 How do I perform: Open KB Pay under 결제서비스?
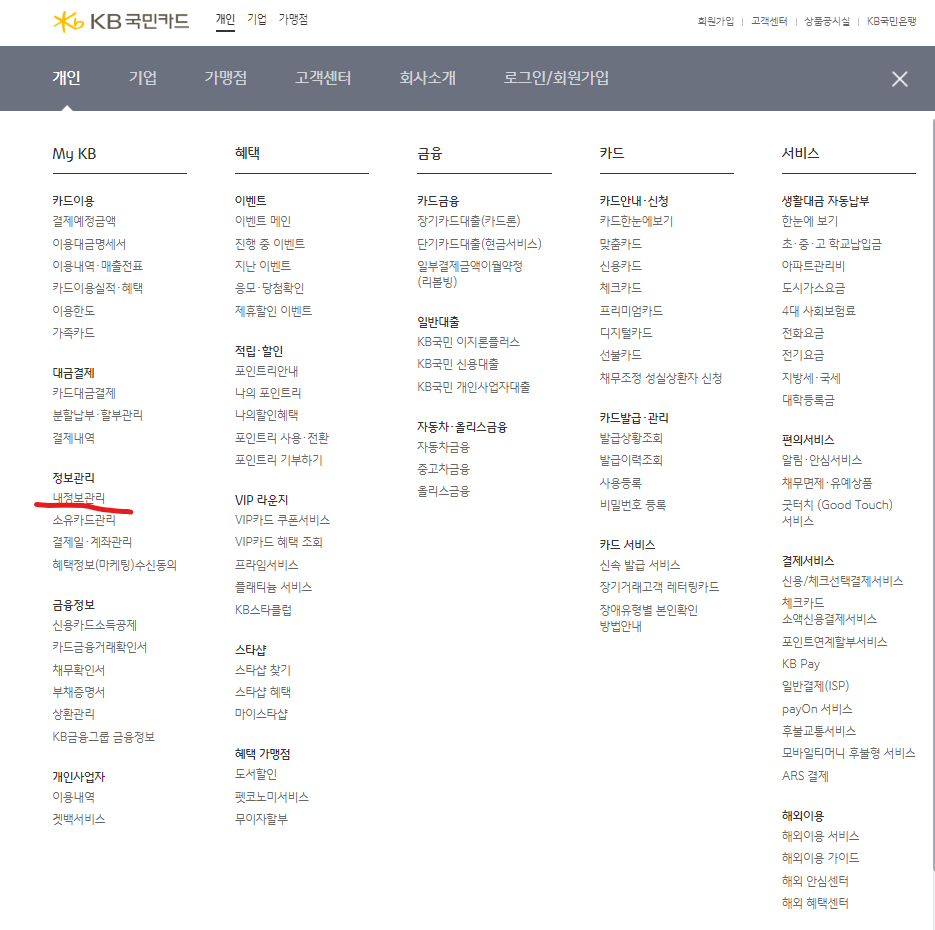pyautogui.click(x=800, y=664)
